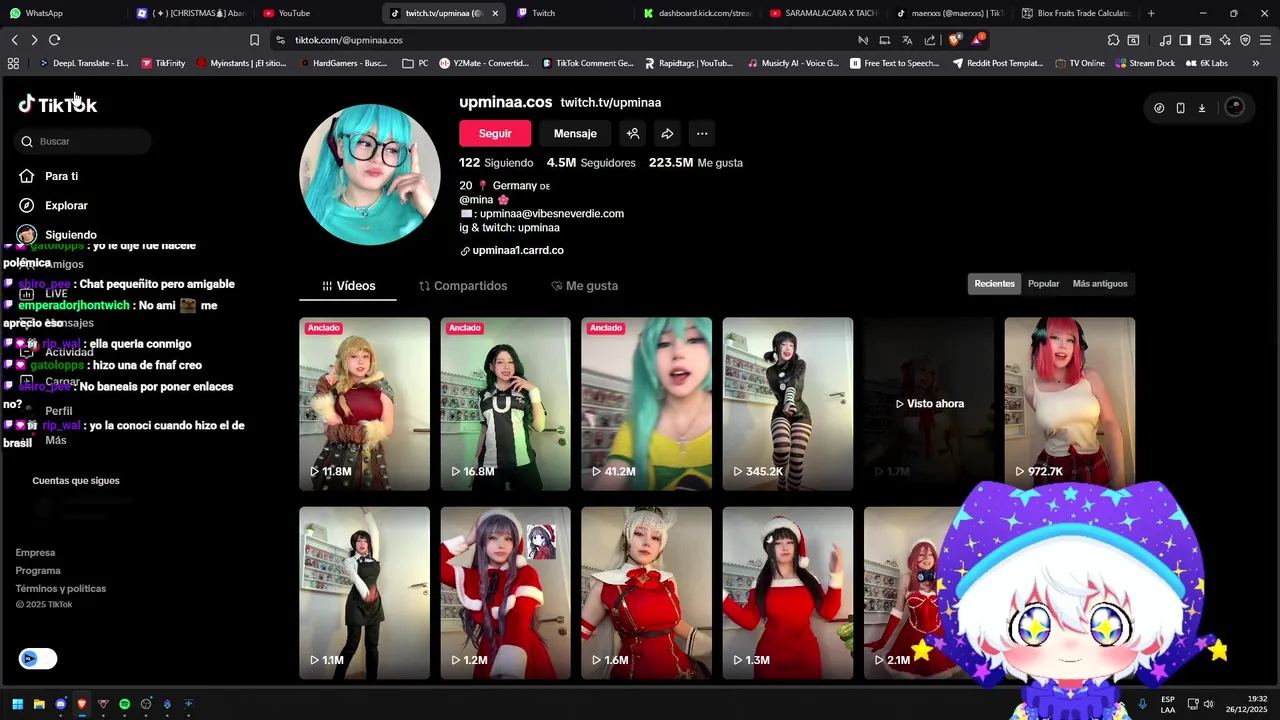Click in the Buscar search field

[83, 141]
